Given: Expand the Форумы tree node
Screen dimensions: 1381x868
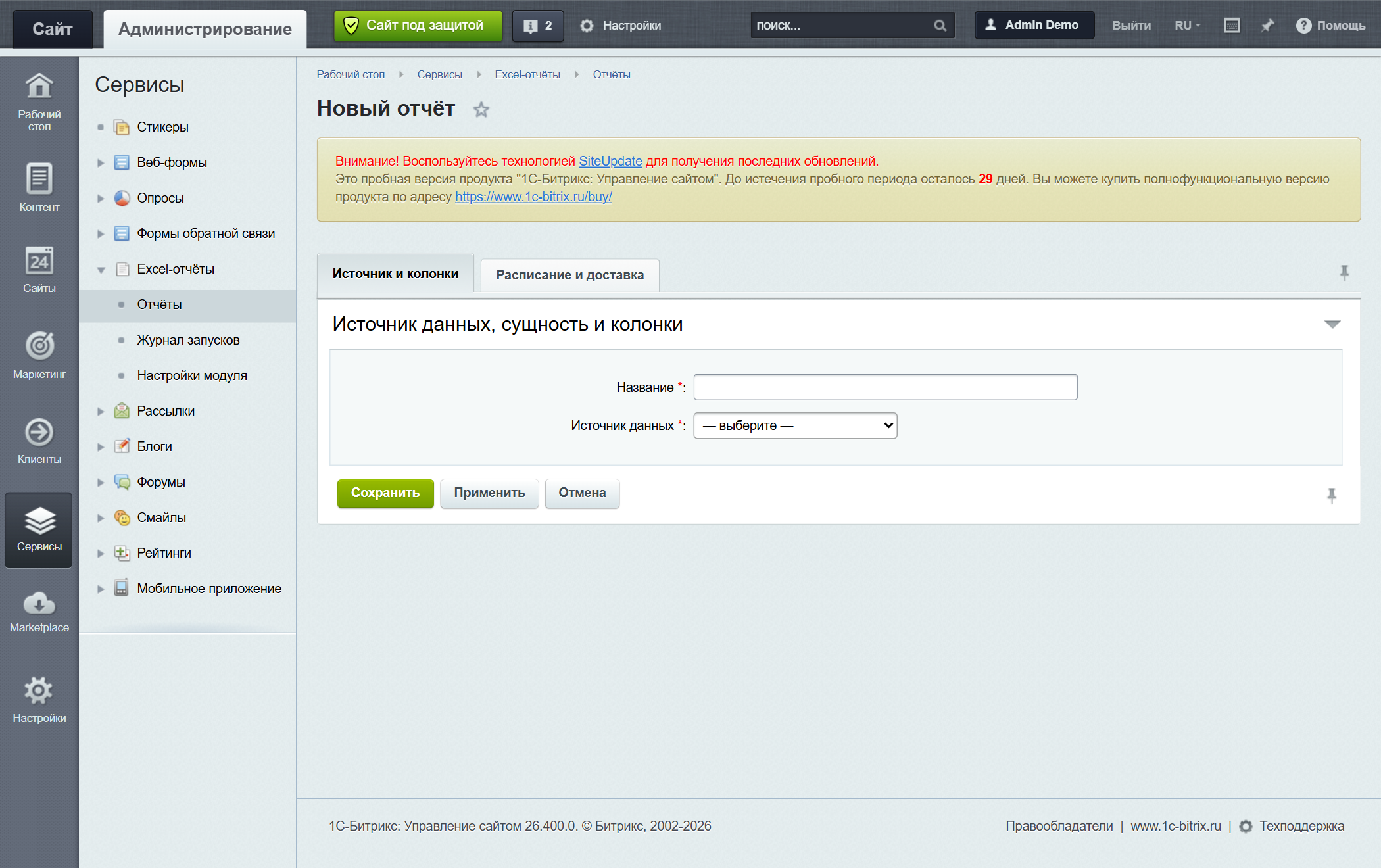Looking at the screenshot, I should point(101,482).
